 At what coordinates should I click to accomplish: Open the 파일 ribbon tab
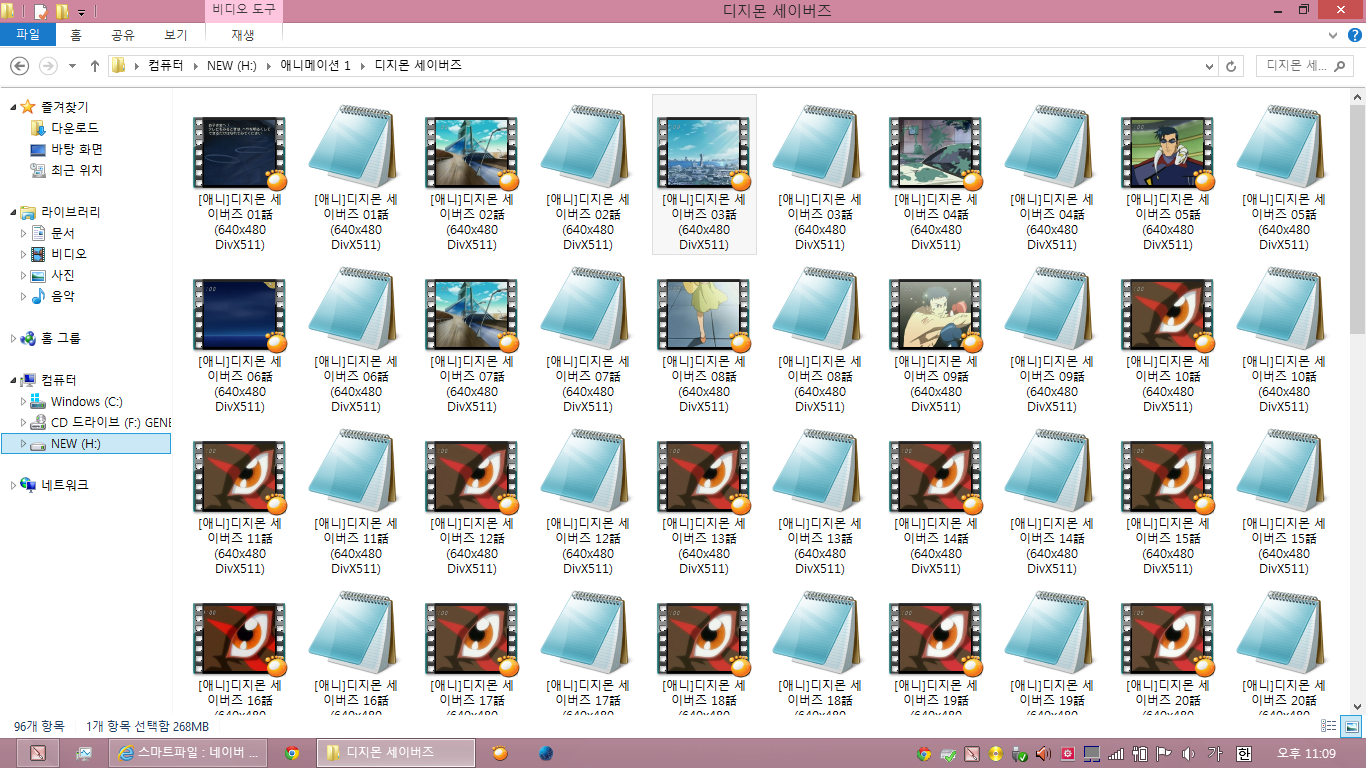[x=28, y=34]
